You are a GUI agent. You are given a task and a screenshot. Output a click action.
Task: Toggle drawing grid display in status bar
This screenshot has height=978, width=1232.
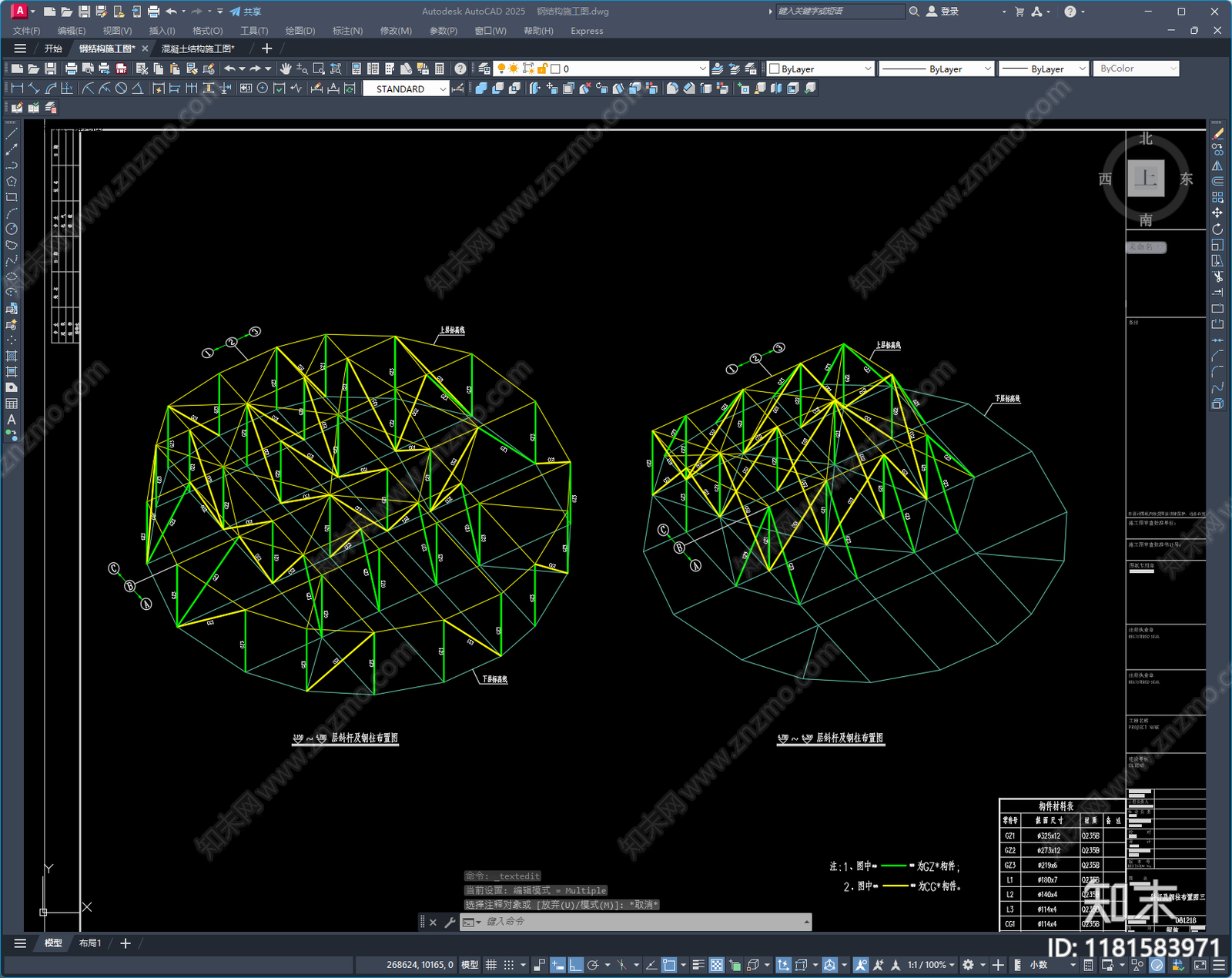[490, 965]
